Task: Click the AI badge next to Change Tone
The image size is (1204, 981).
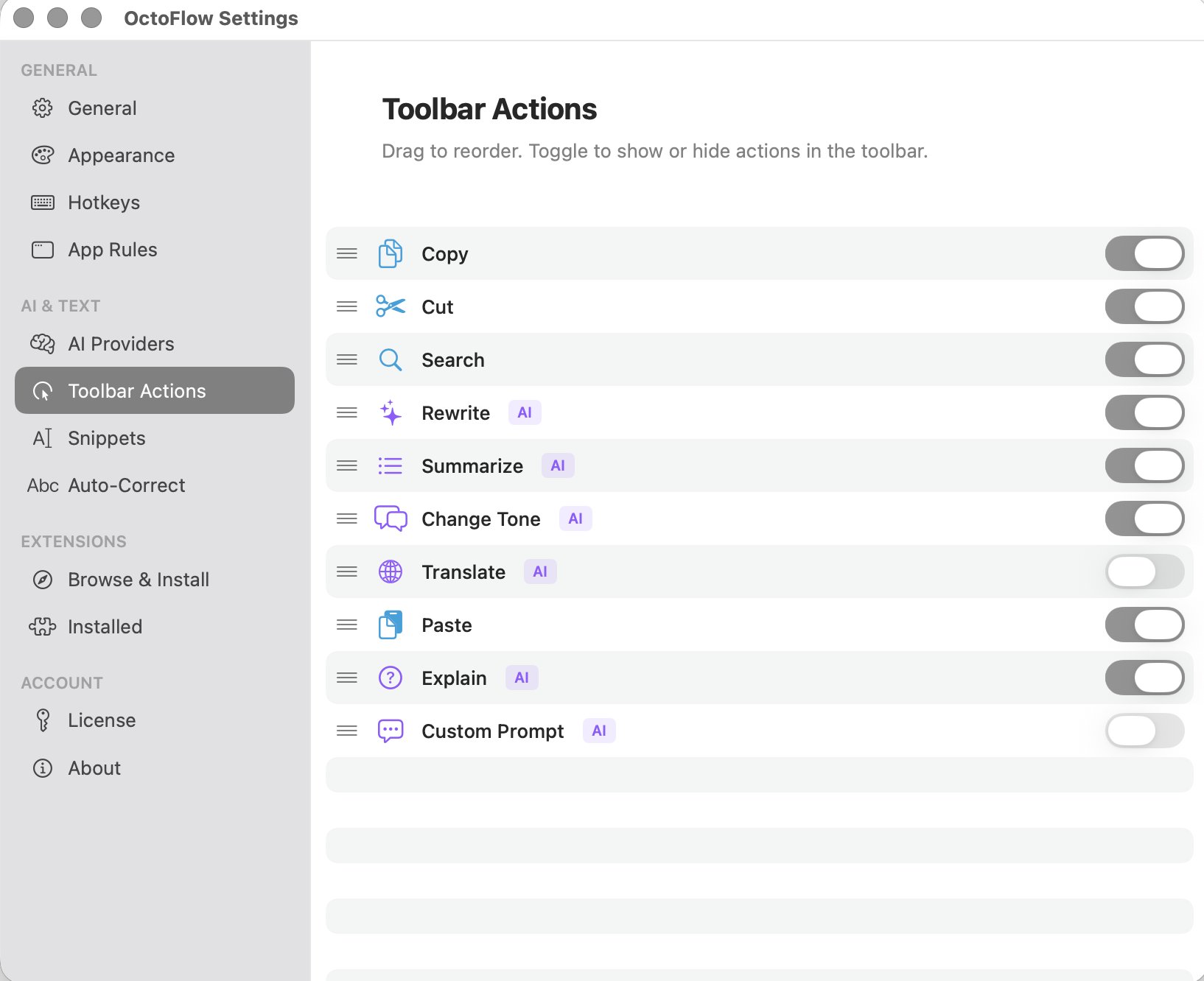Action: [575, 518]
